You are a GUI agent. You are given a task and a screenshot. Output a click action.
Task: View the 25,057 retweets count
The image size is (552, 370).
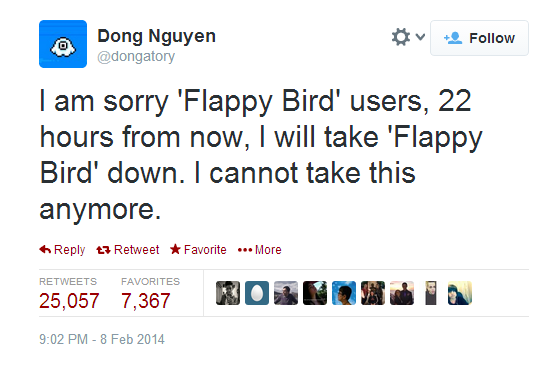coord(69,301)
